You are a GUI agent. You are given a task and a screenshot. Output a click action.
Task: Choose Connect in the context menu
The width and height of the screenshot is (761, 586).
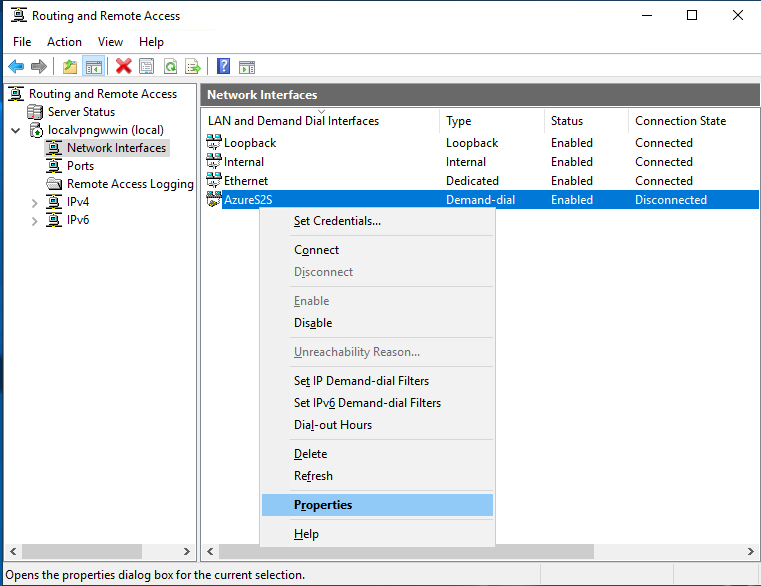[x=378, y=250]
